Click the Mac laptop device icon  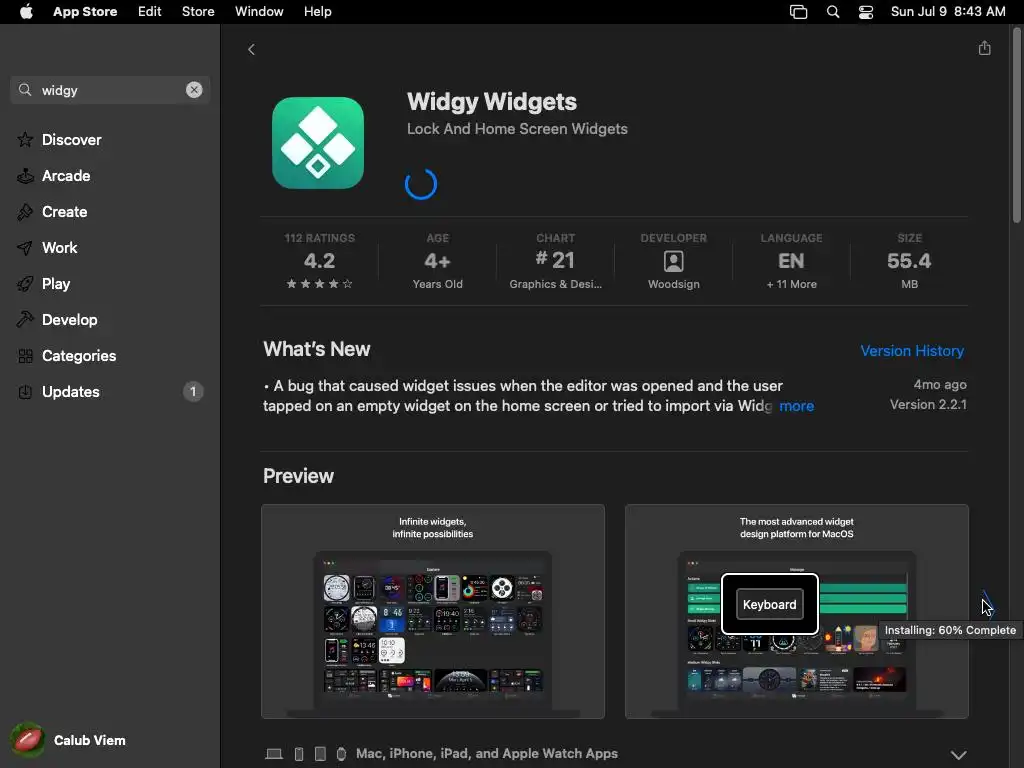(274, 754)
